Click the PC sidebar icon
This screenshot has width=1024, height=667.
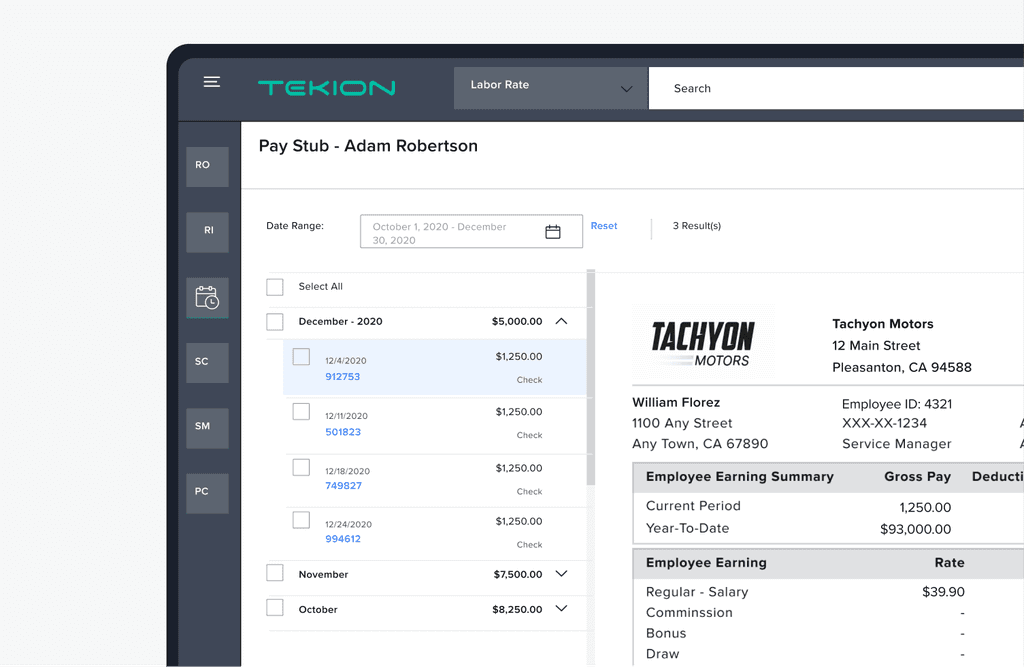(x=207, y=492)
